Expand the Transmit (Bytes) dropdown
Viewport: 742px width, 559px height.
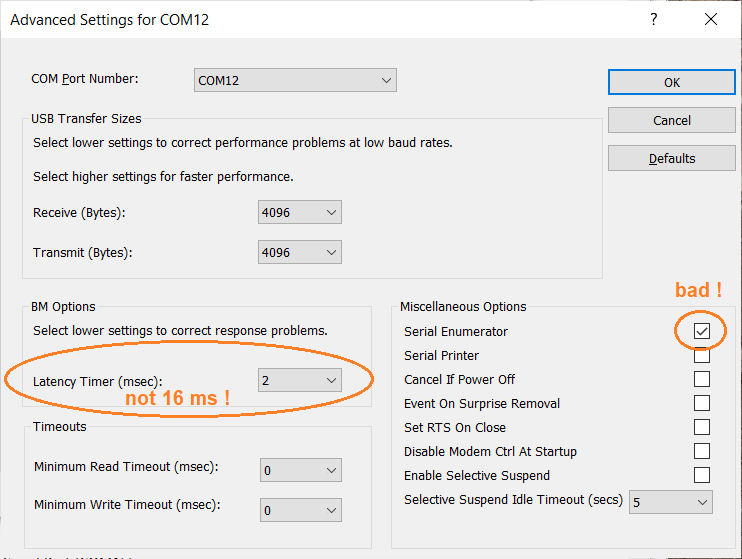pyautogui.click(x=300, y=252)
